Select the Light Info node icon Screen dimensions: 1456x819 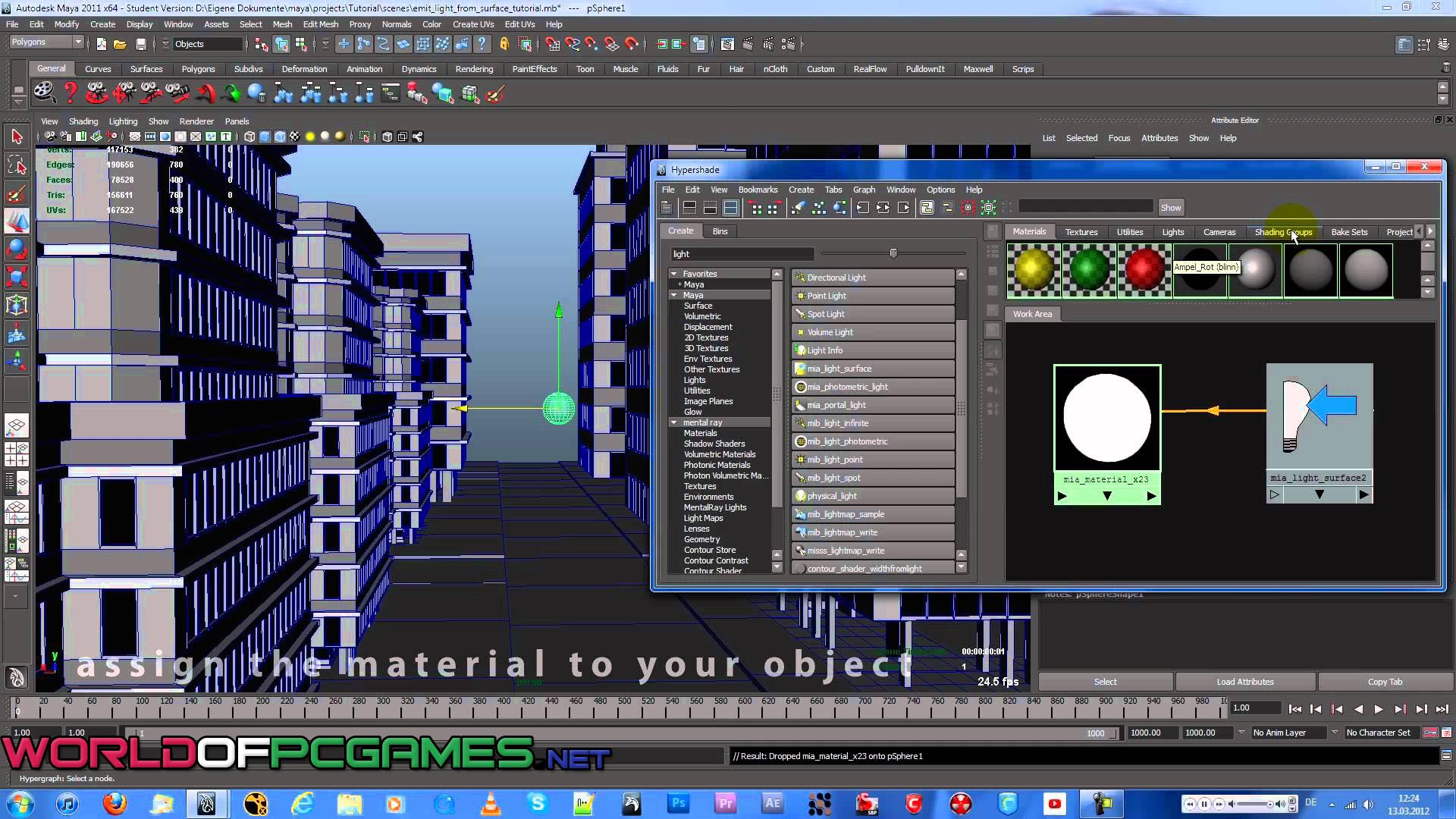[801, 350]
